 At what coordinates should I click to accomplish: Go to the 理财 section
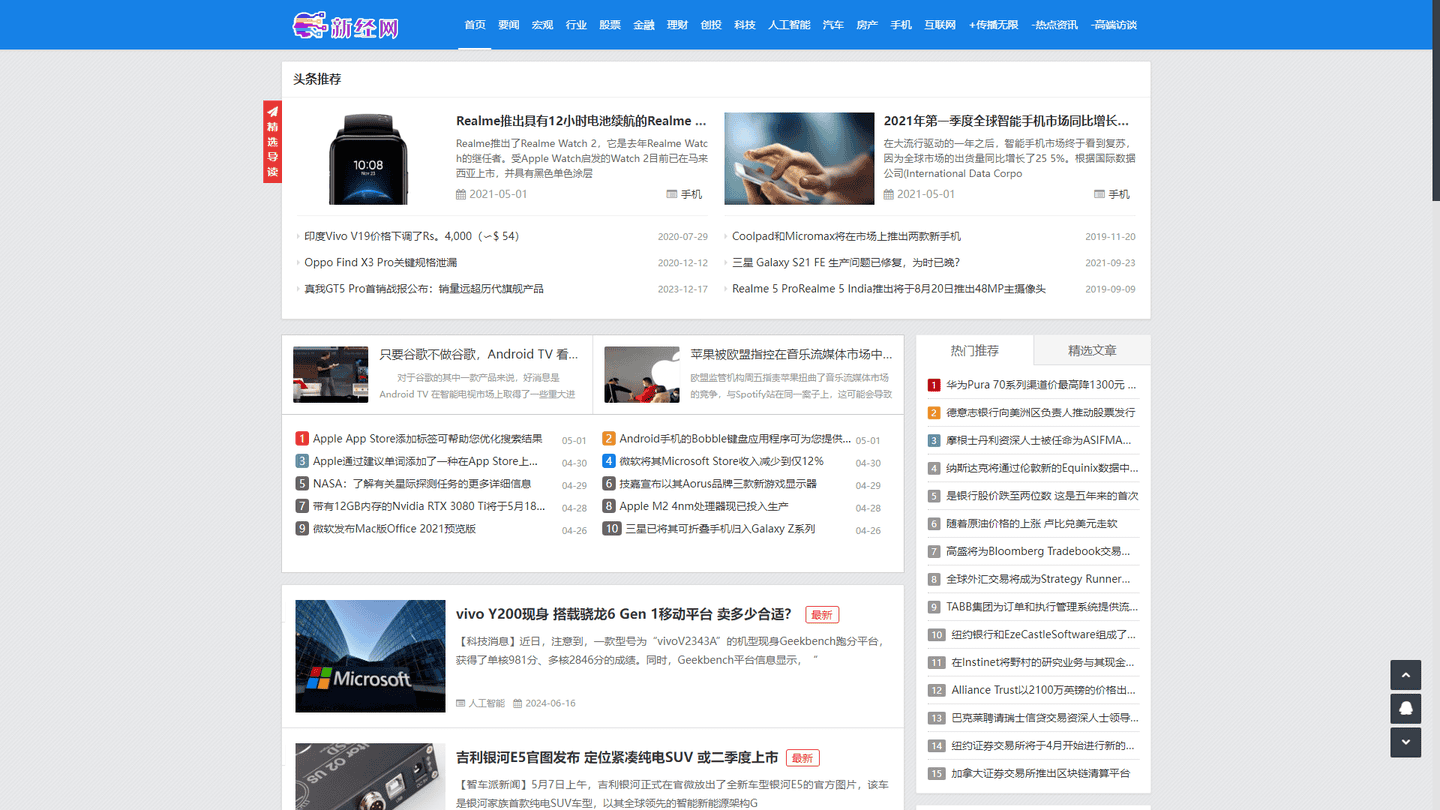677,25
